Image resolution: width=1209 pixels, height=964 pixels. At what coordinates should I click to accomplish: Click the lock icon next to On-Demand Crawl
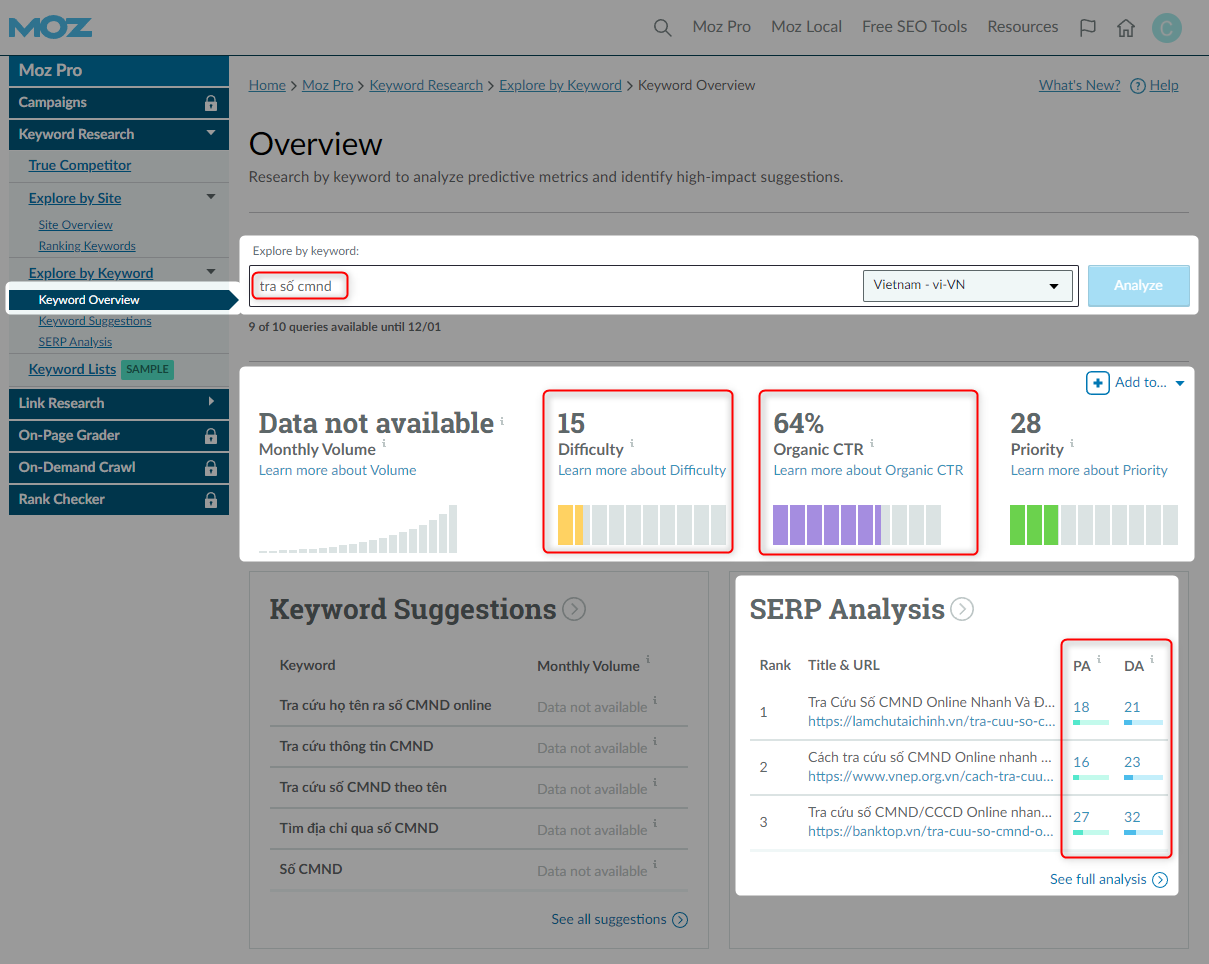pyautogui.click(x=211, y=467)
